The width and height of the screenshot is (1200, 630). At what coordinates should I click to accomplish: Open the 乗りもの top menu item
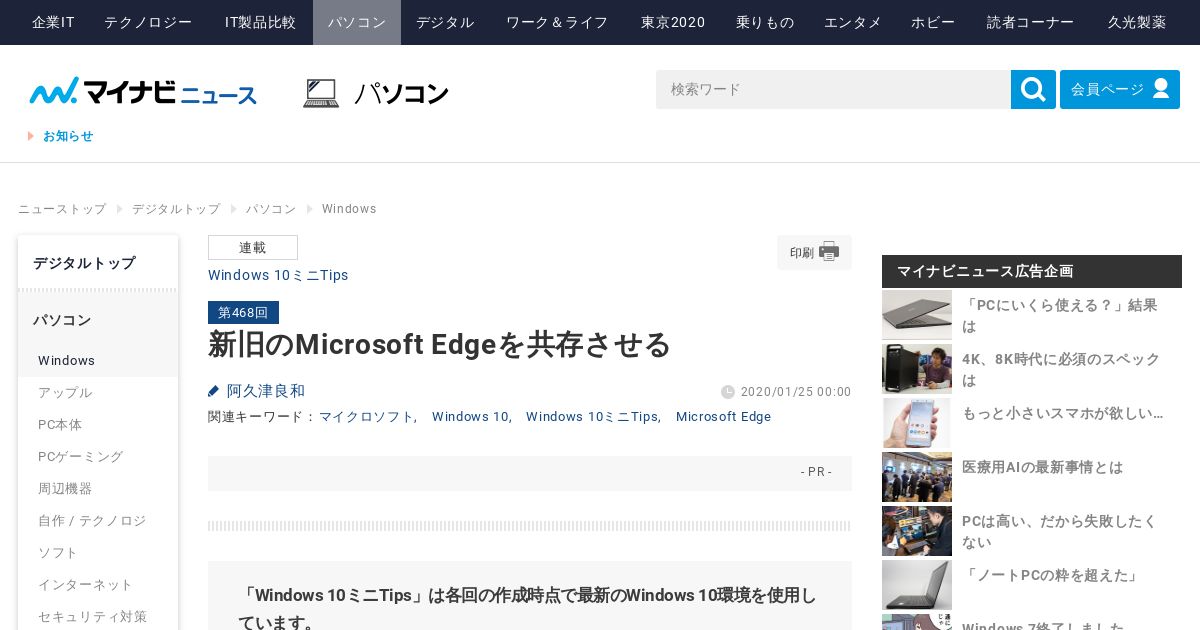tap(765, 22)
